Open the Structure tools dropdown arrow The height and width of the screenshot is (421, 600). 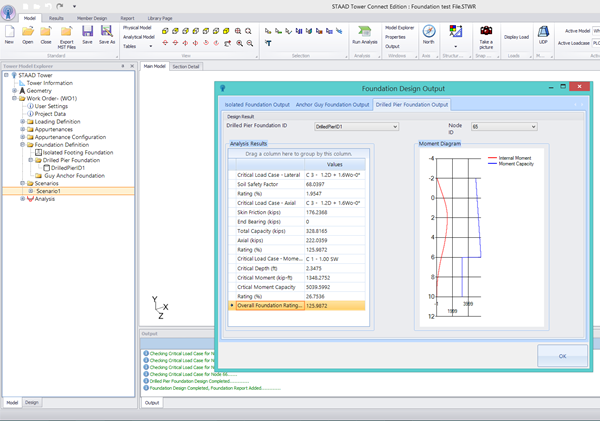[x=455, y=46]
